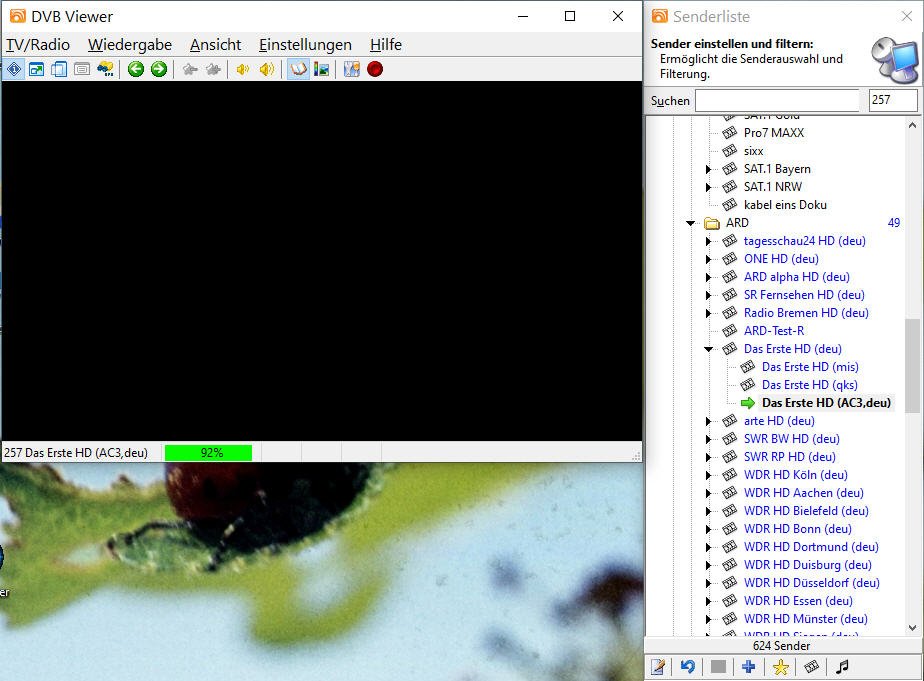Click the volume down speaker icon

(243, 69)
